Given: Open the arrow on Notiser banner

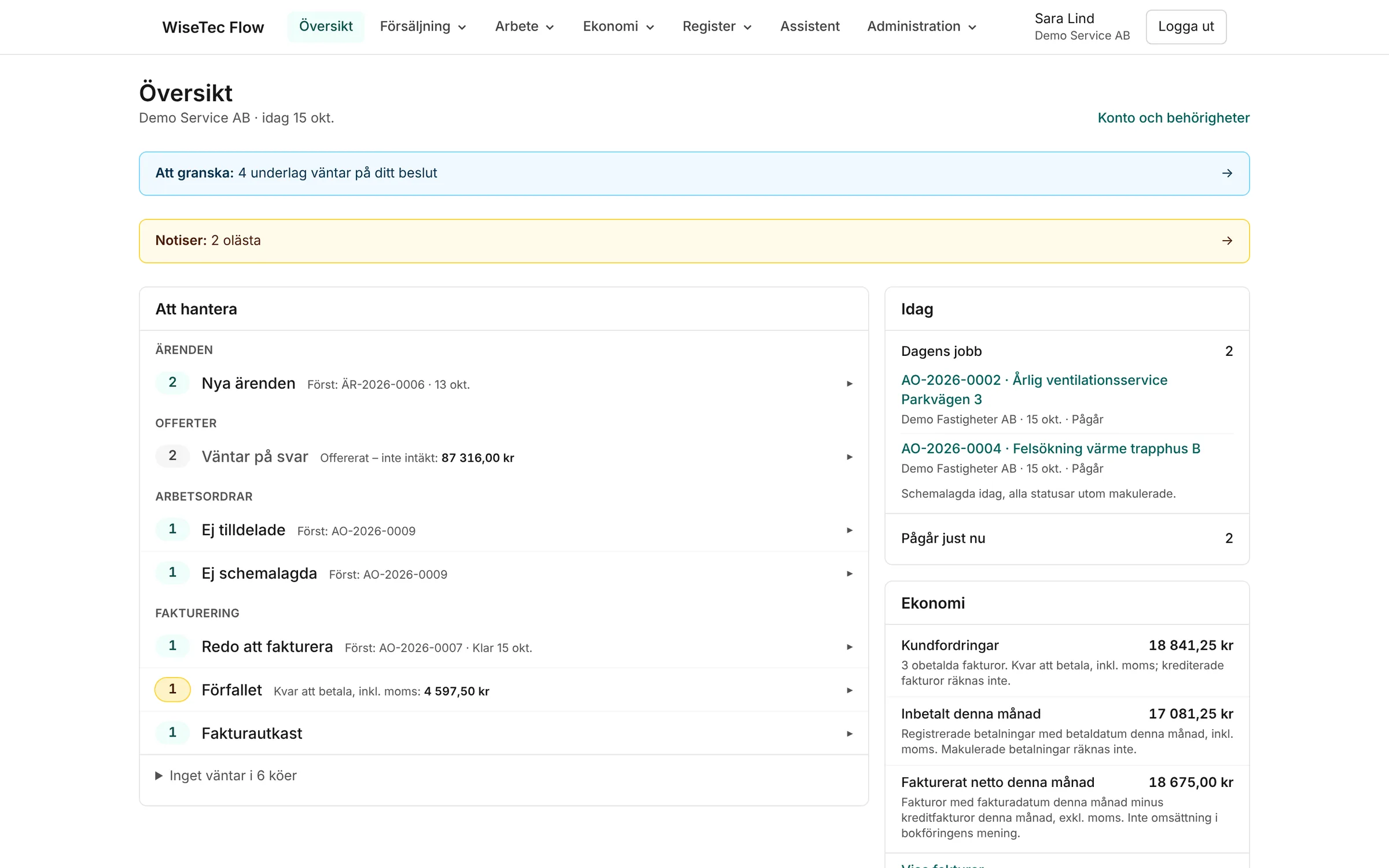Looking at the screenshot, I should 1227,241.
